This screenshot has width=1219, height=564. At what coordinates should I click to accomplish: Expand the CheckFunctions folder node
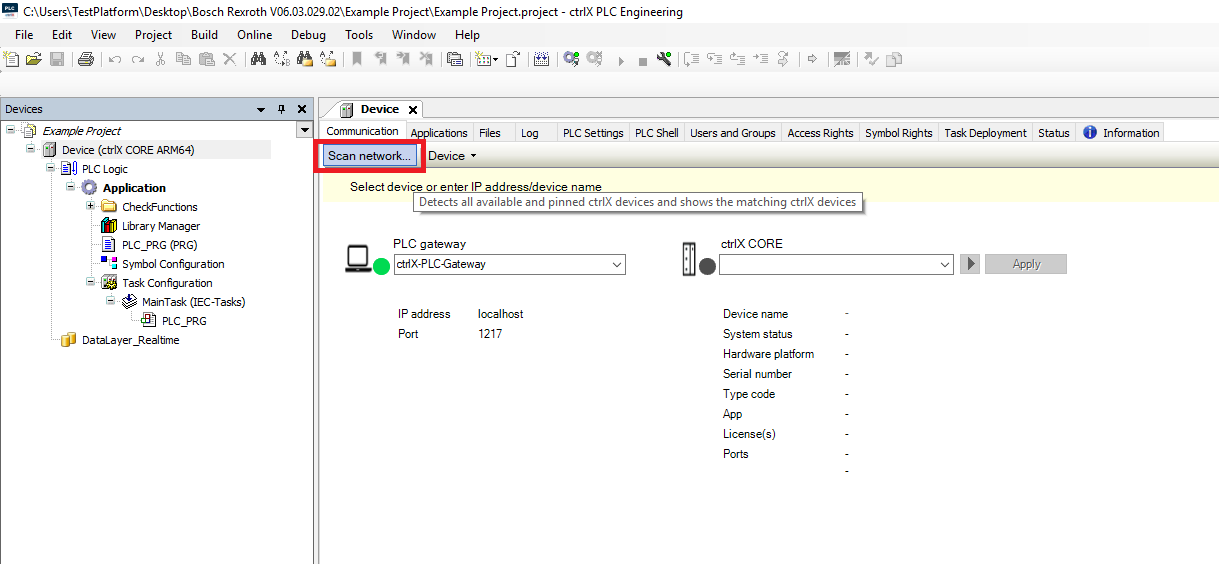click(91, 207)
